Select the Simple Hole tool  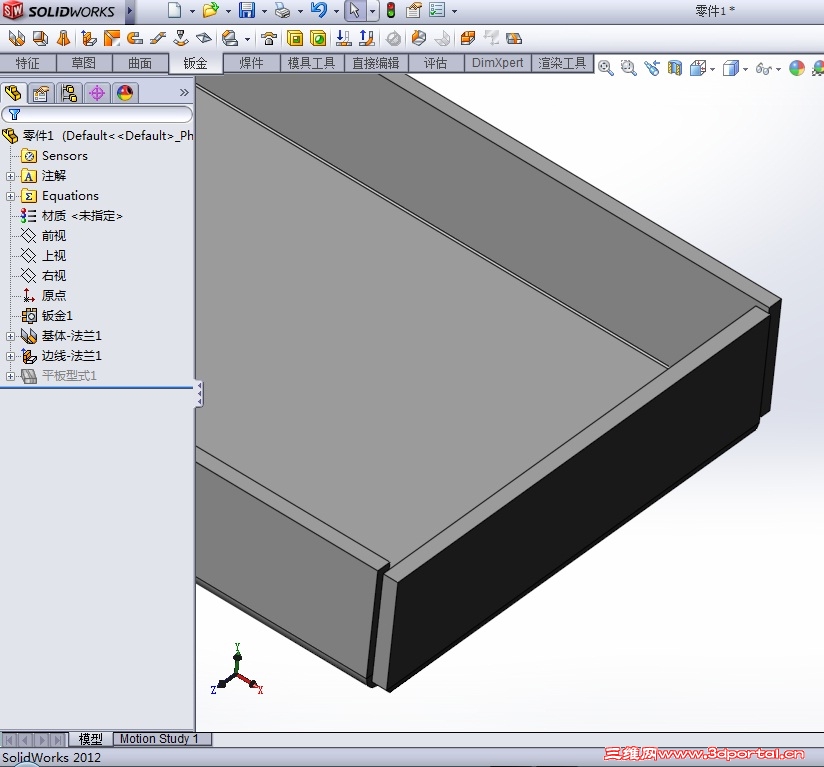tap(318, 38)
